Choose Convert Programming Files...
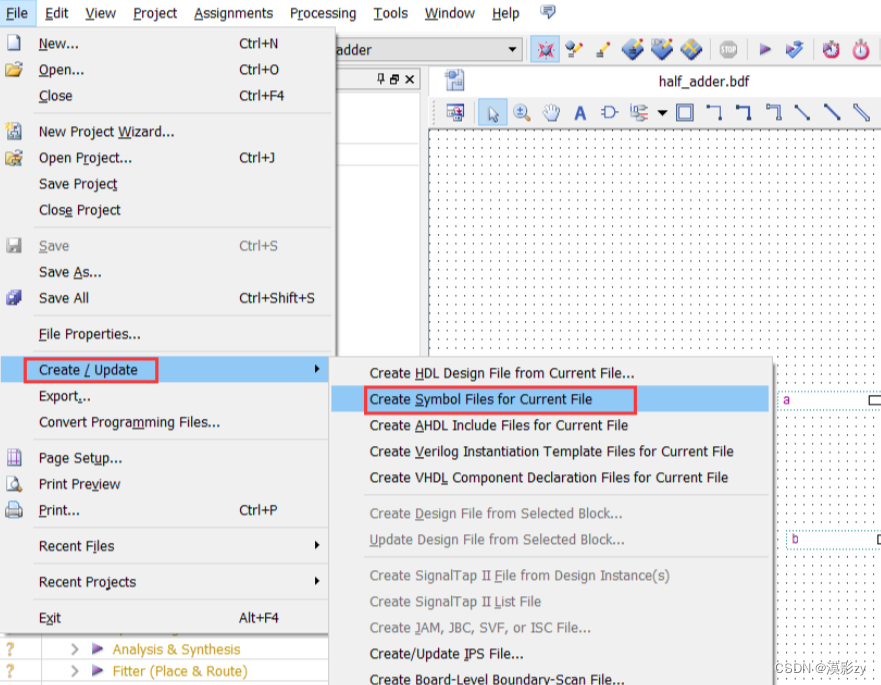The height and width of the screenshot is (685, 881). 165,422
